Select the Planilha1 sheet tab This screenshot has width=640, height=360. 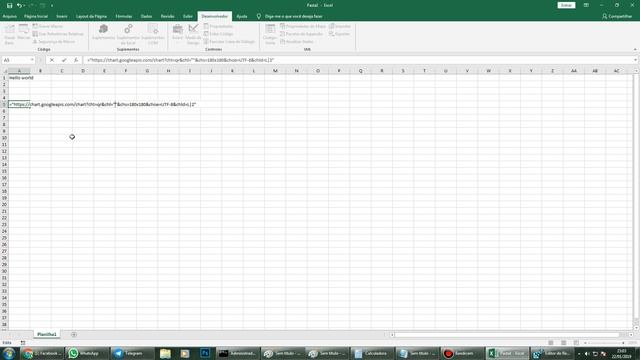click(x=47, y=334)
